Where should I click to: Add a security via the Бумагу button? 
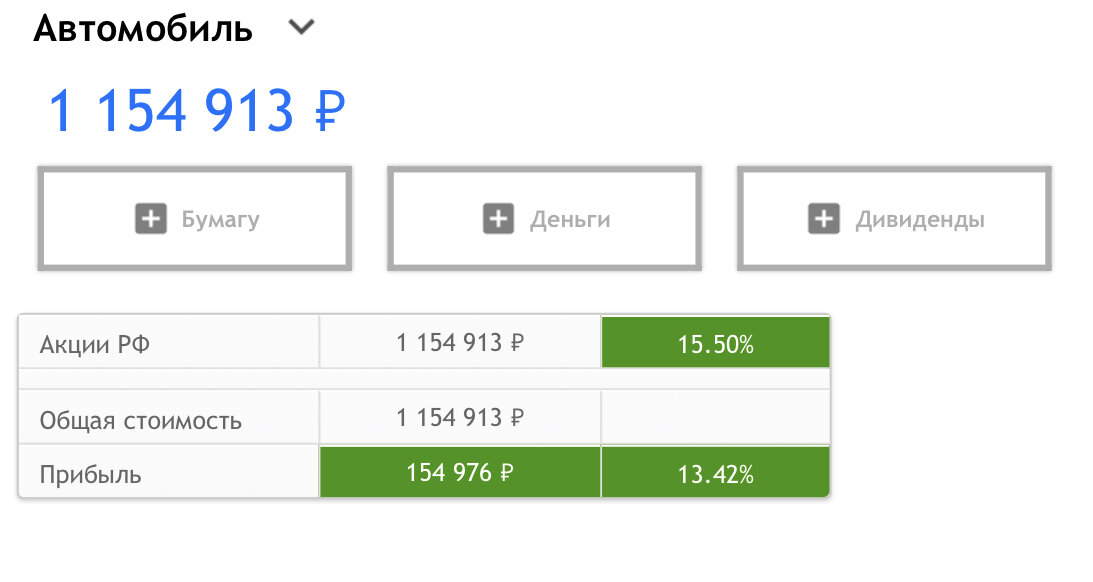[194, 218]
